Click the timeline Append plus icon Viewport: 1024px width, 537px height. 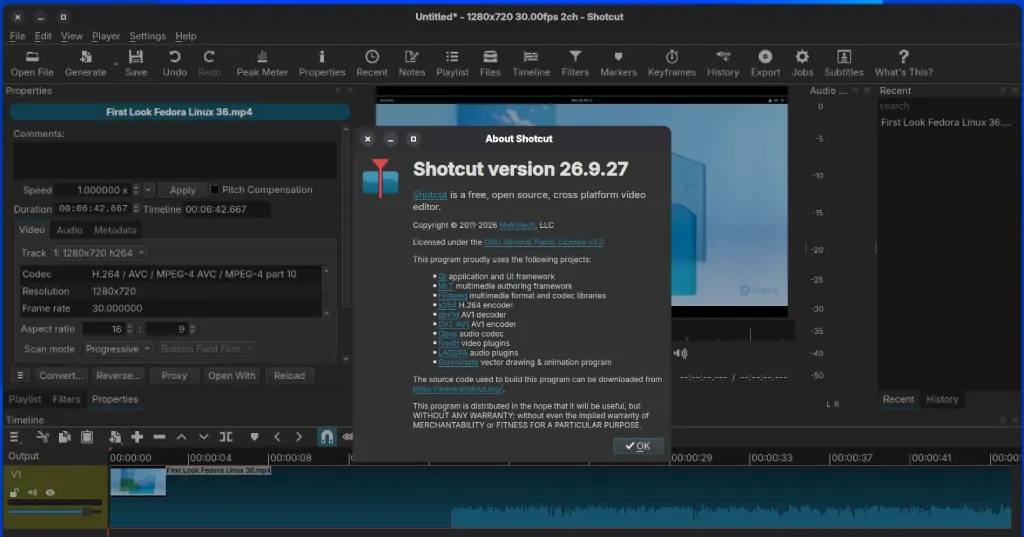(136, 437)
